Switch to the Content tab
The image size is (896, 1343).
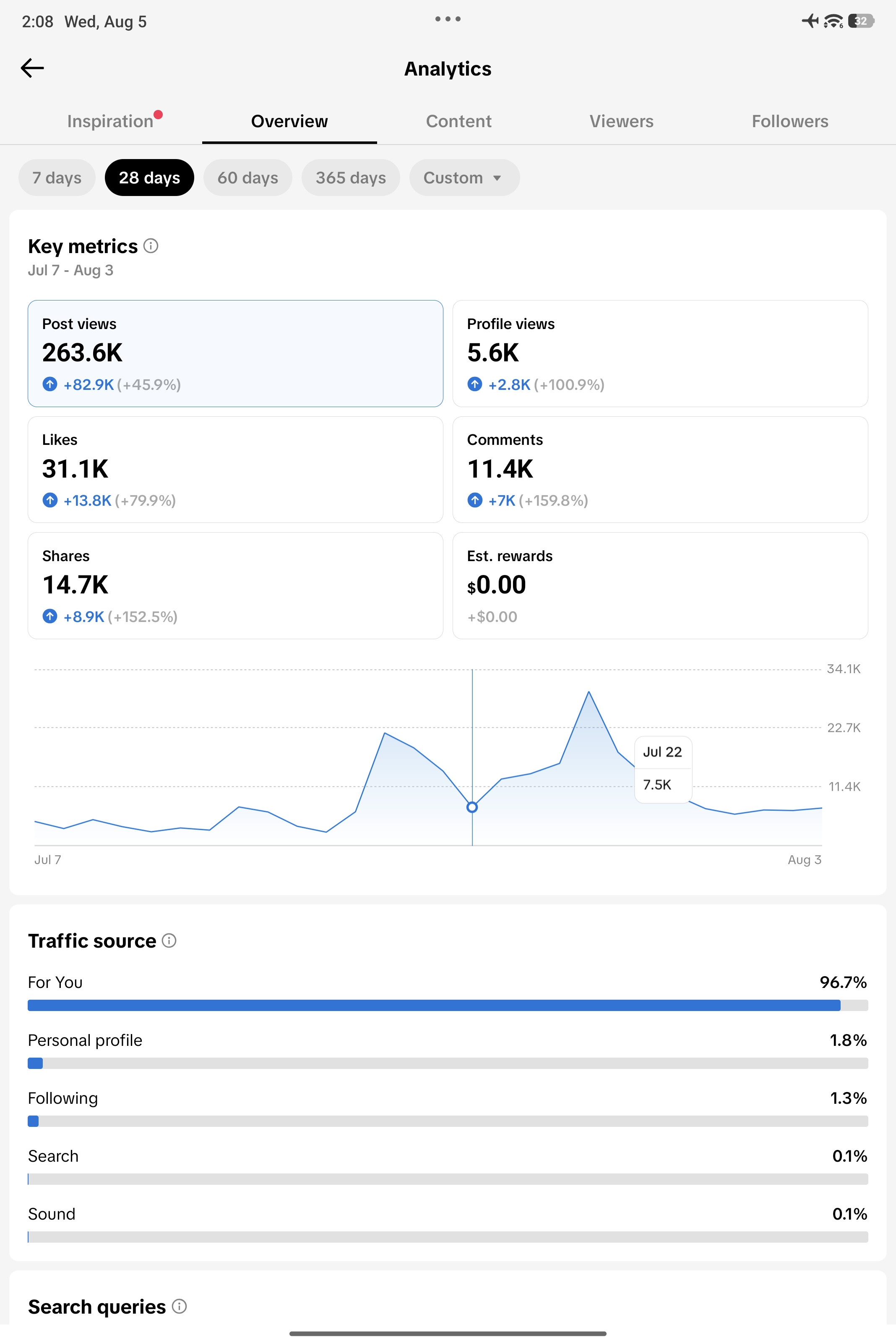[458, 121]
